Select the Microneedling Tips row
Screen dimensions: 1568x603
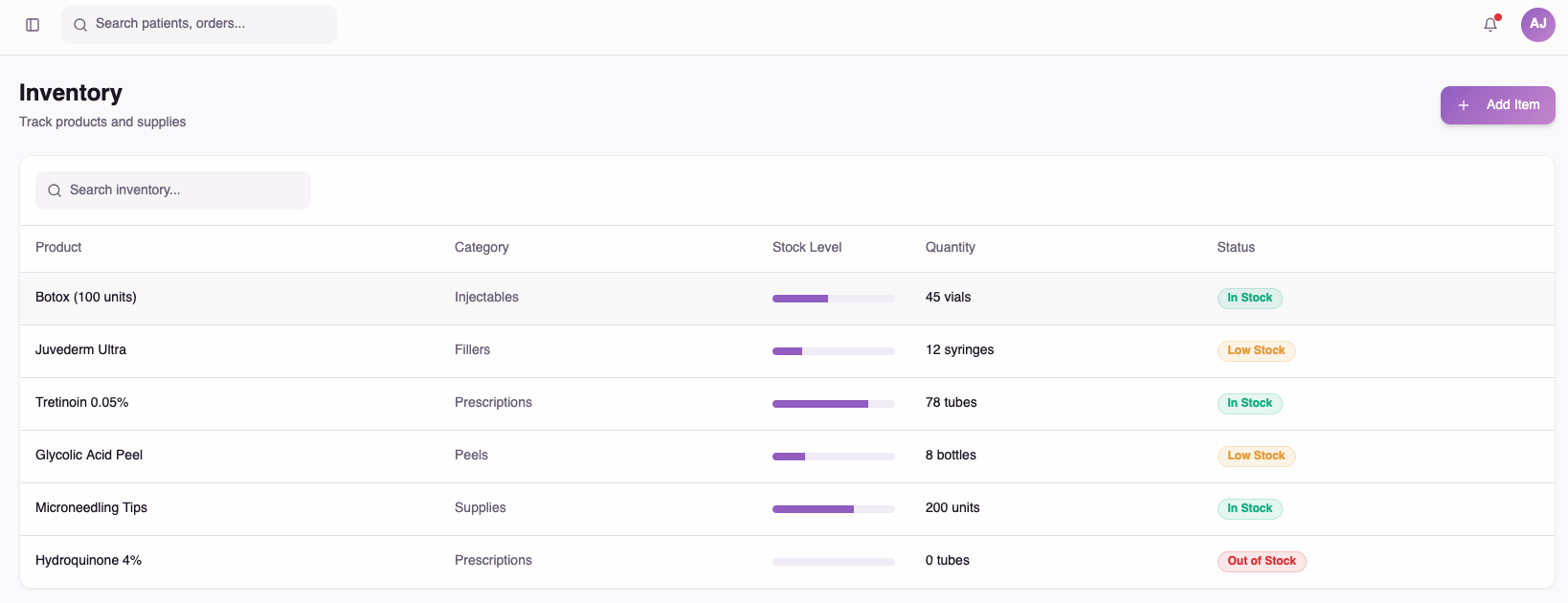point(787,509)
